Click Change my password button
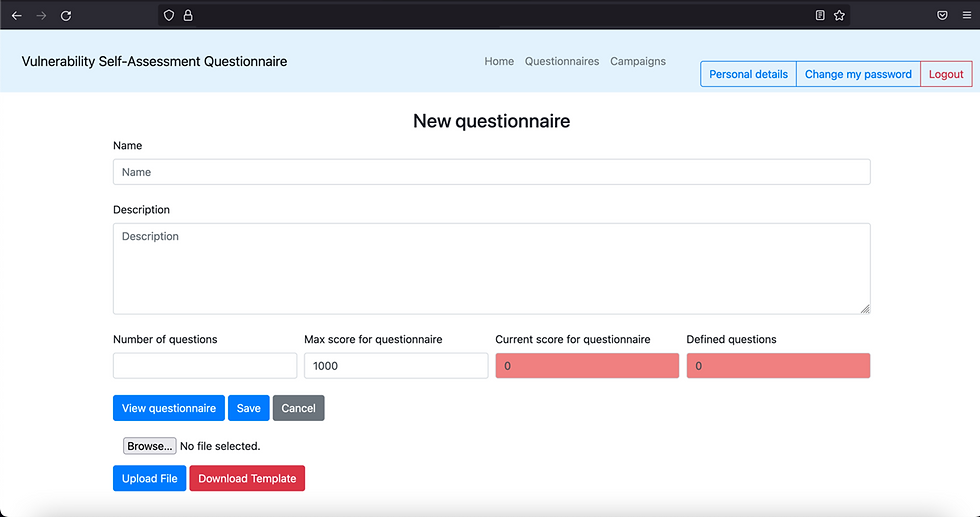The width and height of the screenshot is (980, 517). click(858, 74)
